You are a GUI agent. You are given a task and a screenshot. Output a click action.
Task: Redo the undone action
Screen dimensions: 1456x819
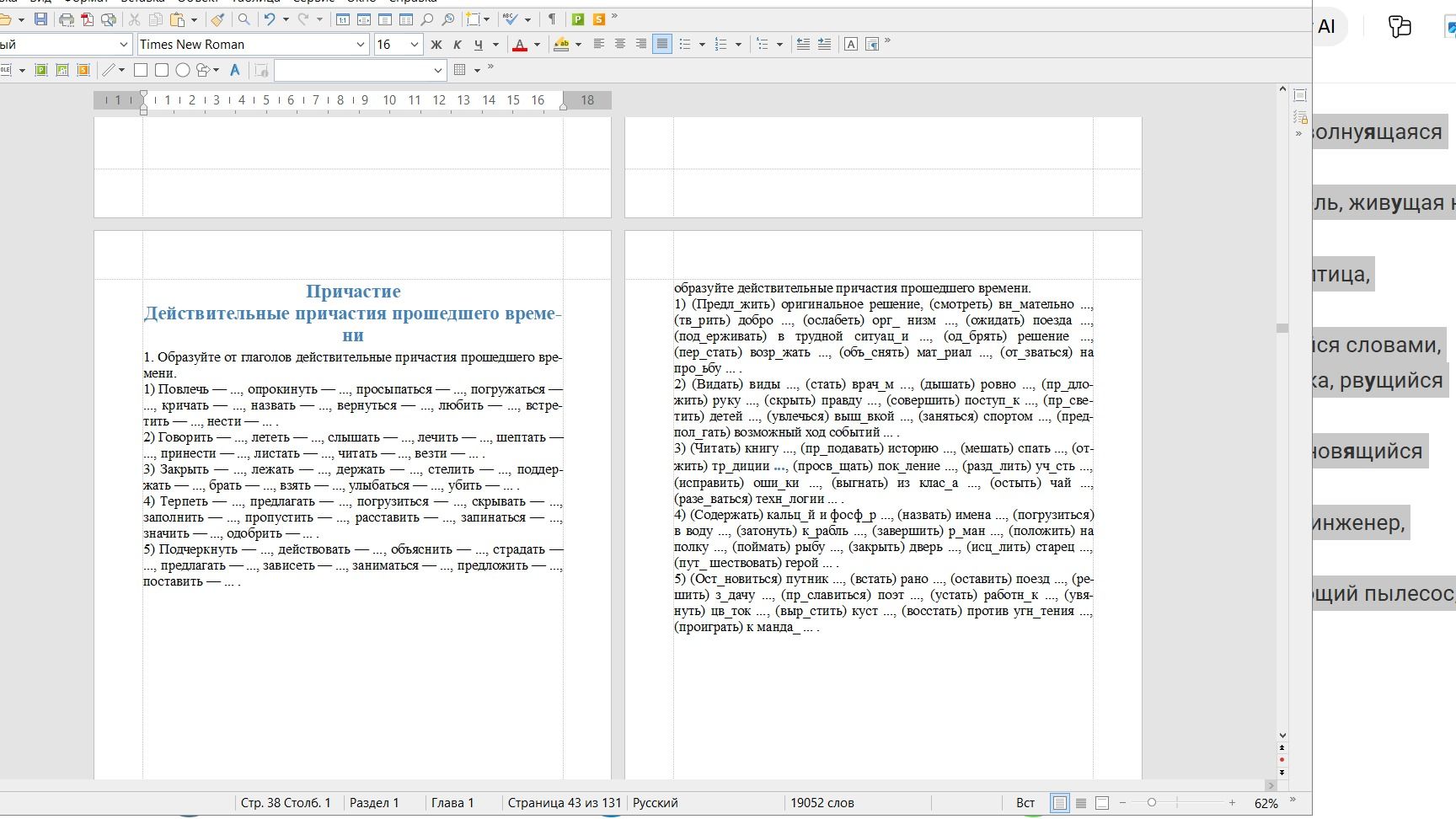click(x=303, y=19)
